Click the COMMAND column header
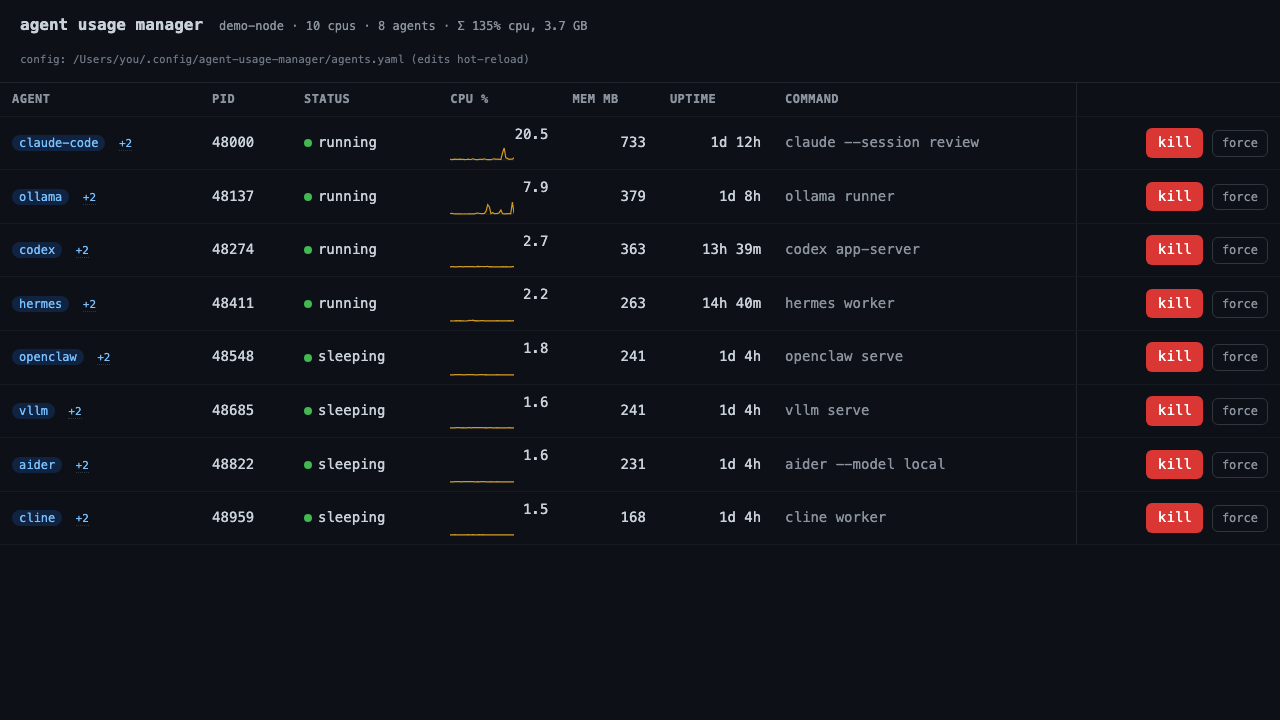Image resolution: width=1280 pixels, height=720 pixels. point(812,99)
